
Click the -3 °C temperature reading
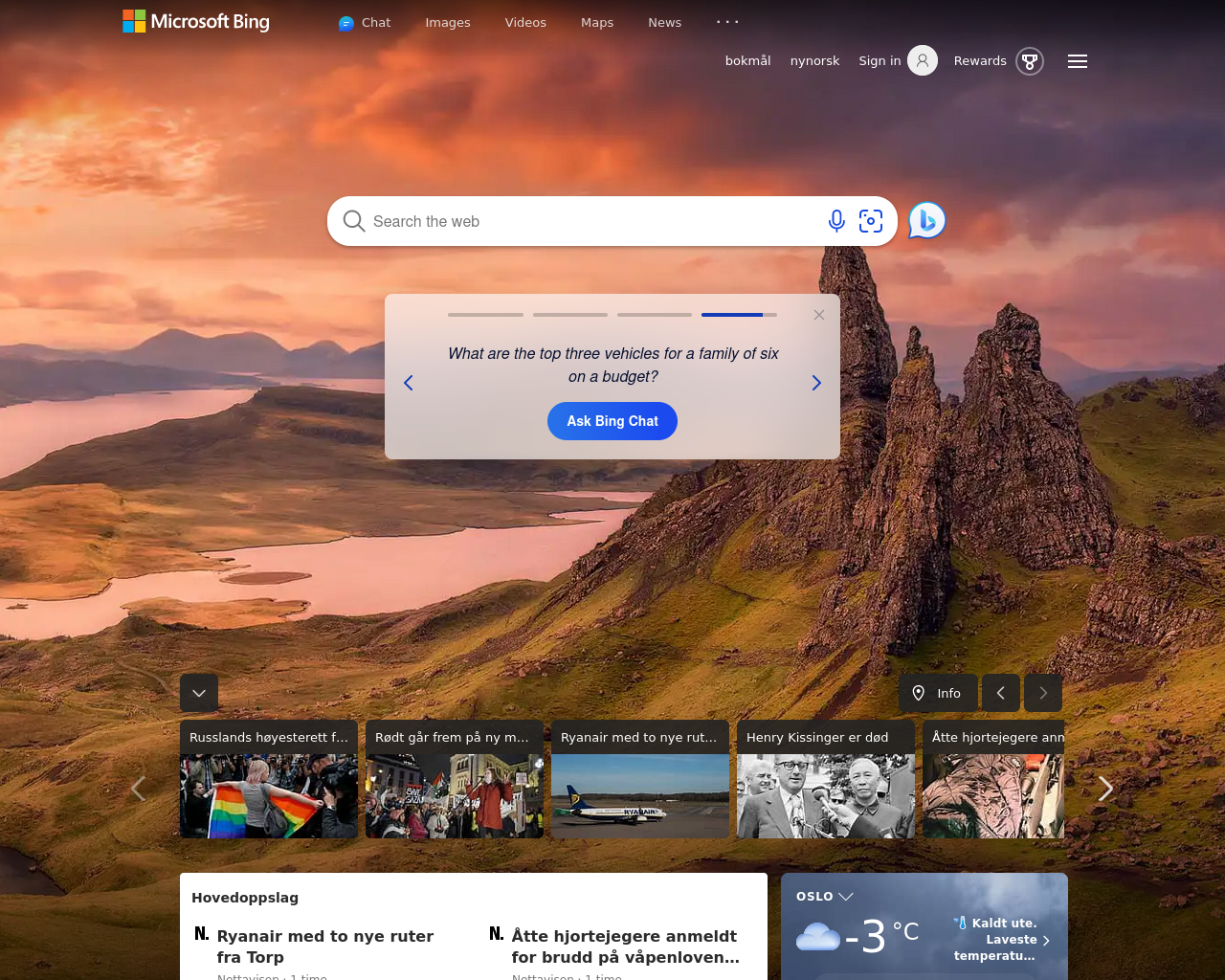coord(881,936)
